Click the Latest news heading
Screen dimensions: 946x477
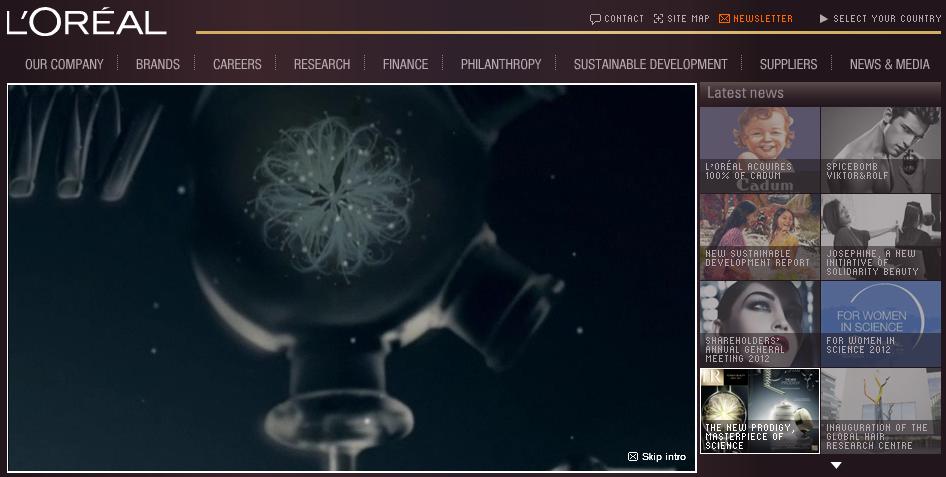point(745,93)
